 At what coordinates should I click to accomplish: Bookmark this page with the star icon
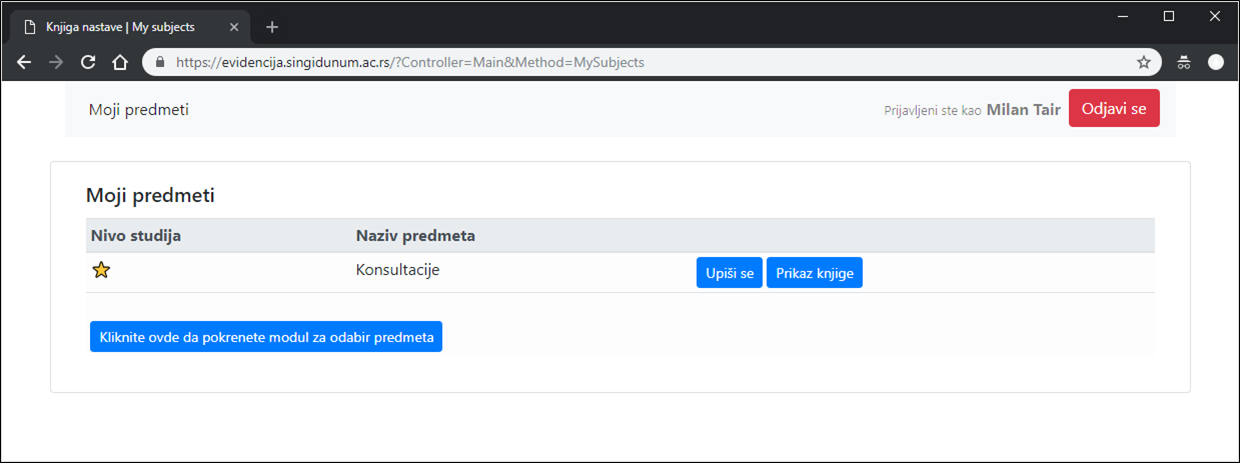coord(1143,62)
